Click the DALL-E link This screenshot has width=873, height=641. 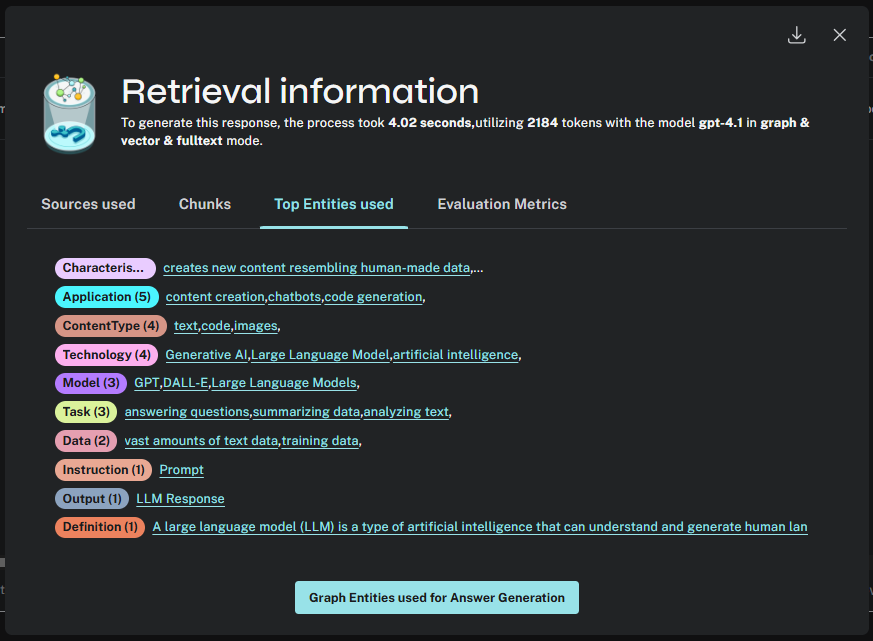click(183, 383)
